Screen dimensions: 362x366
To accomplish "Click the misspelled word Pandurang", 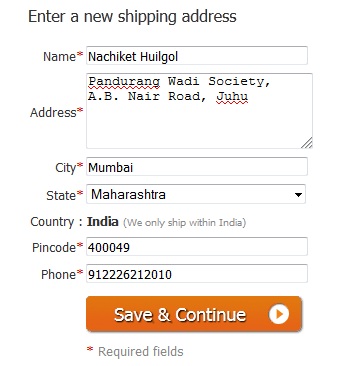I will tap(124, 81).
